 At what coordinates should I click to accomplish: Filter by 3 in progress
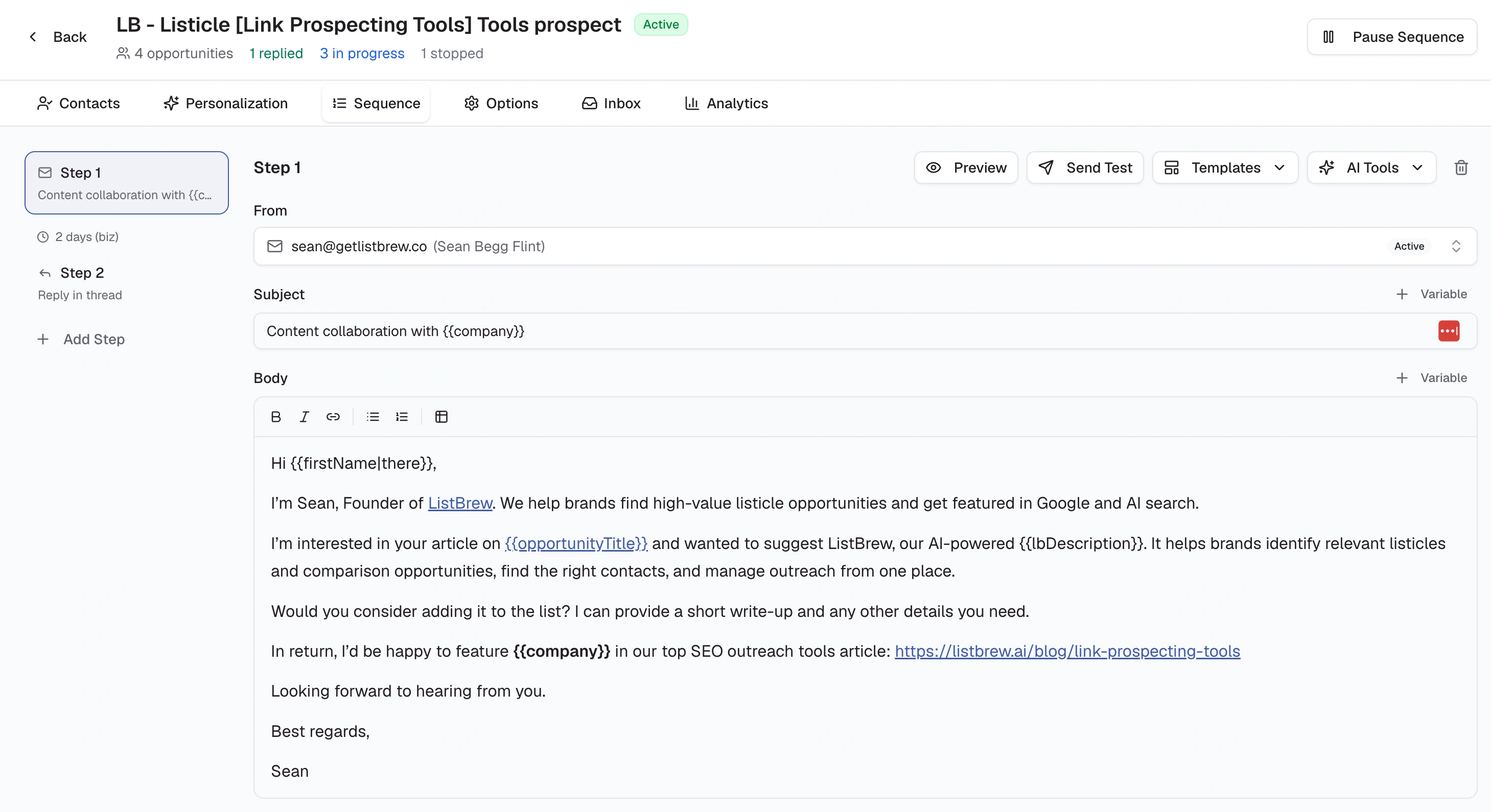[362, 53]
